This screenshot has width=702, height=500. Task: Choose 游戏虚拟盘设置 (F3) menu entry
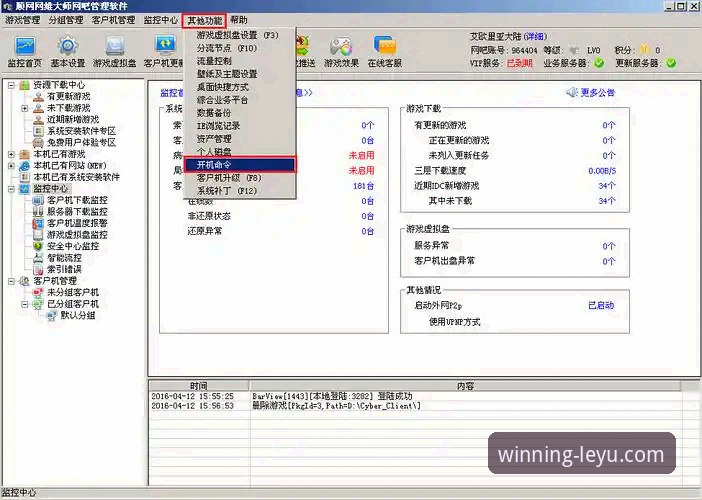(x=240, y=35)
